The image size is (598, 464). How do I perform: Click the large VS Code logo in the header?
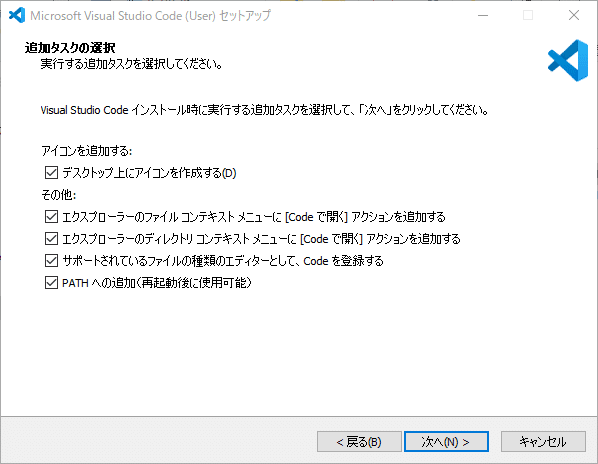click(568, 60)
